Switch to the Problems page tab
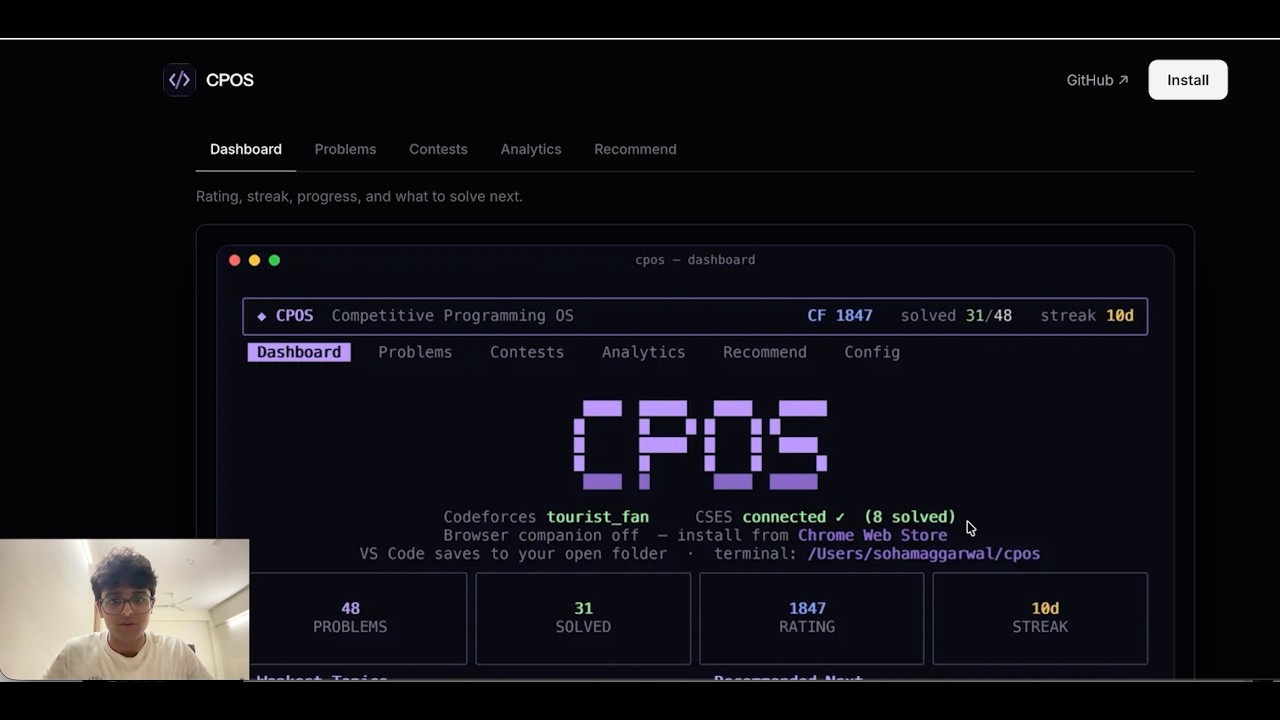The image size is (1280, 720). pyautogui.click(x=345, y=149)
